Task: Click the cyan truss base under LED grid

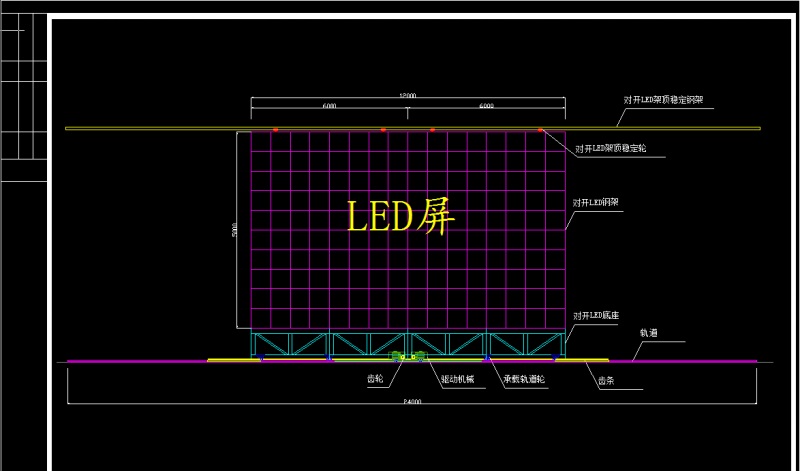Action: [408, 342]
